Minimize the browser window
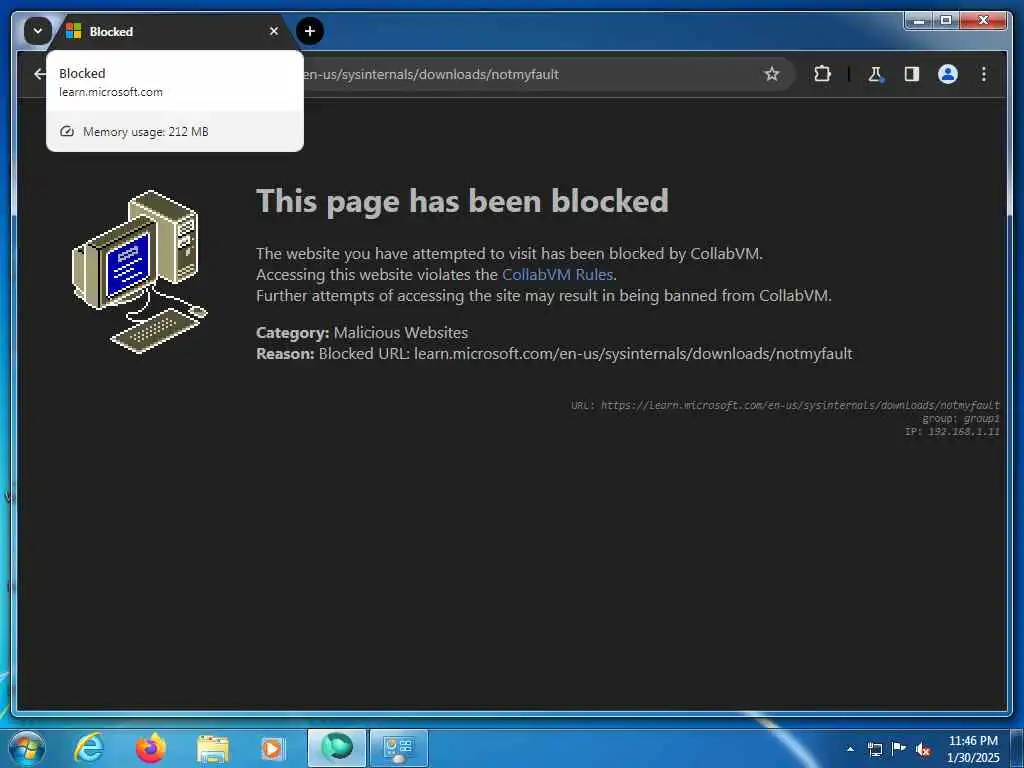The height and width of the screenshot is (768, 1024). click(919, 21)
